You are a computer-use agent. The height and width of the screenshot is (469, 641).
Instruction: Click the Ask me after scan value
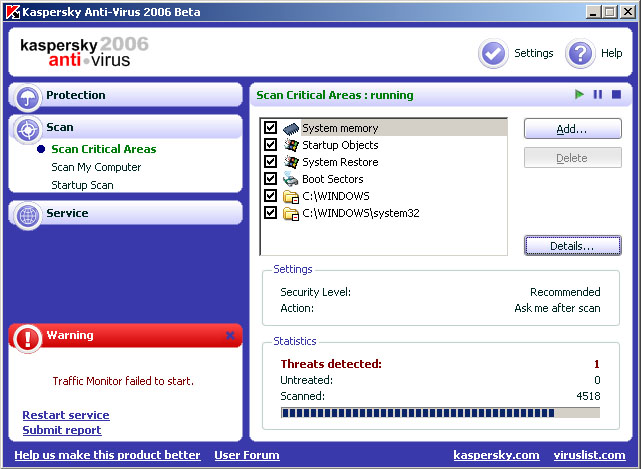557,308
